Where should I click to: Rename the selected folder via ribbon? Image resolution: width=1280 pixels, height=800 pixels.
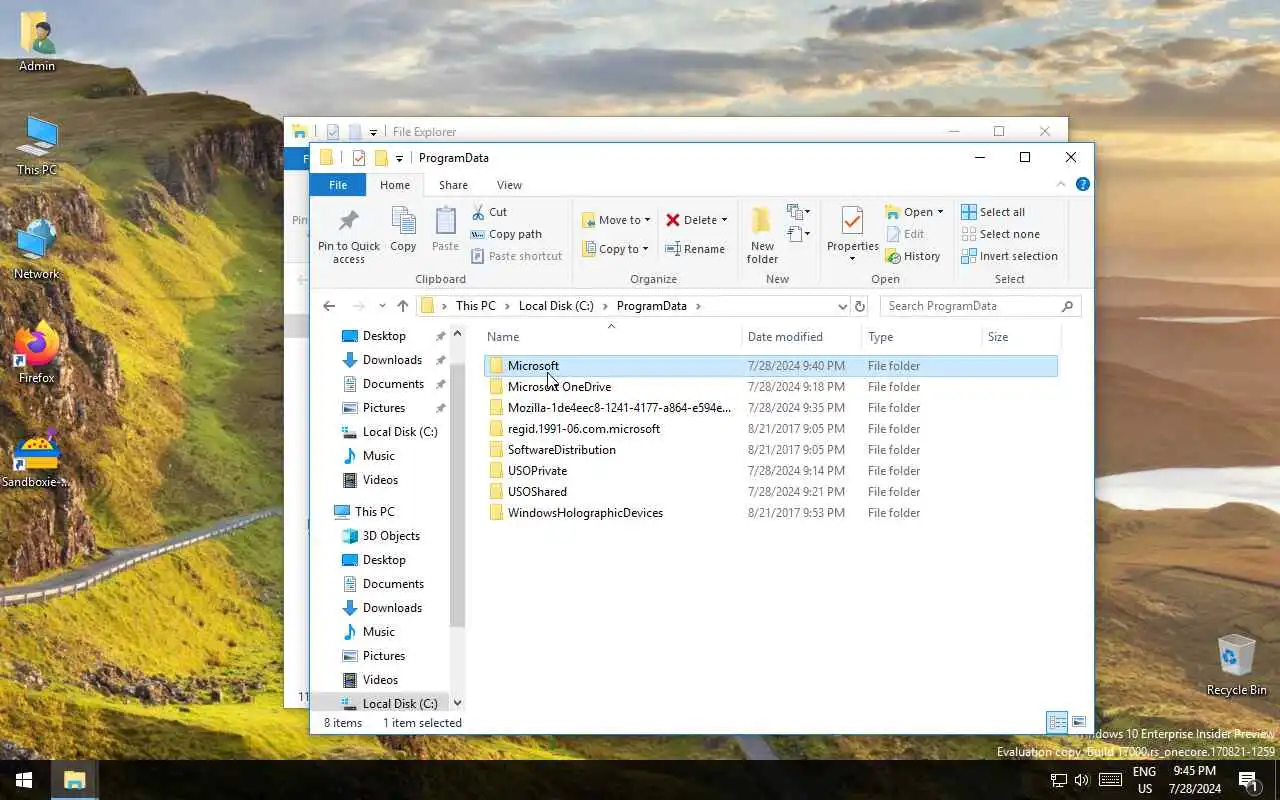[x=695, y=249]
